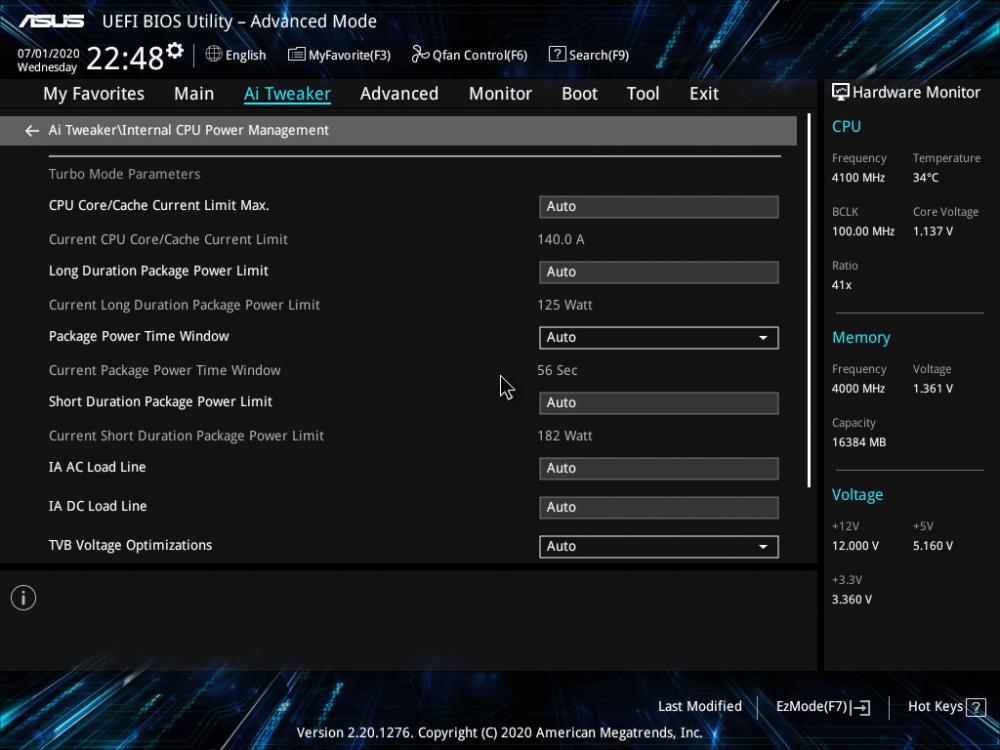This screenshot has height=750, width=1000.
Task: Click the 125 Watt value
Action: coord(564,305)
